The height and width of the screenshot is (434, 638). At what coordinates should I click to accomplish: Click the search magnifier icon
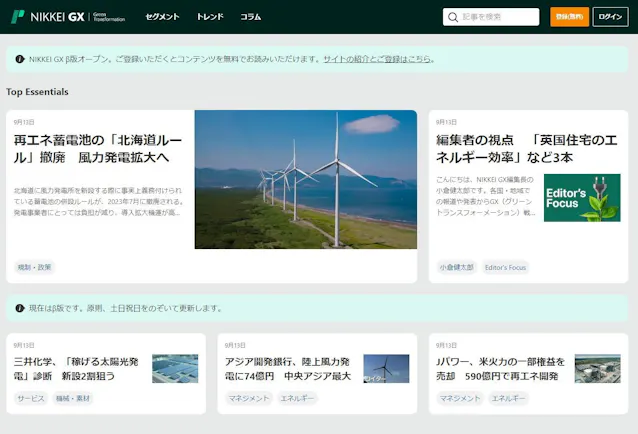tap(453, 17)
